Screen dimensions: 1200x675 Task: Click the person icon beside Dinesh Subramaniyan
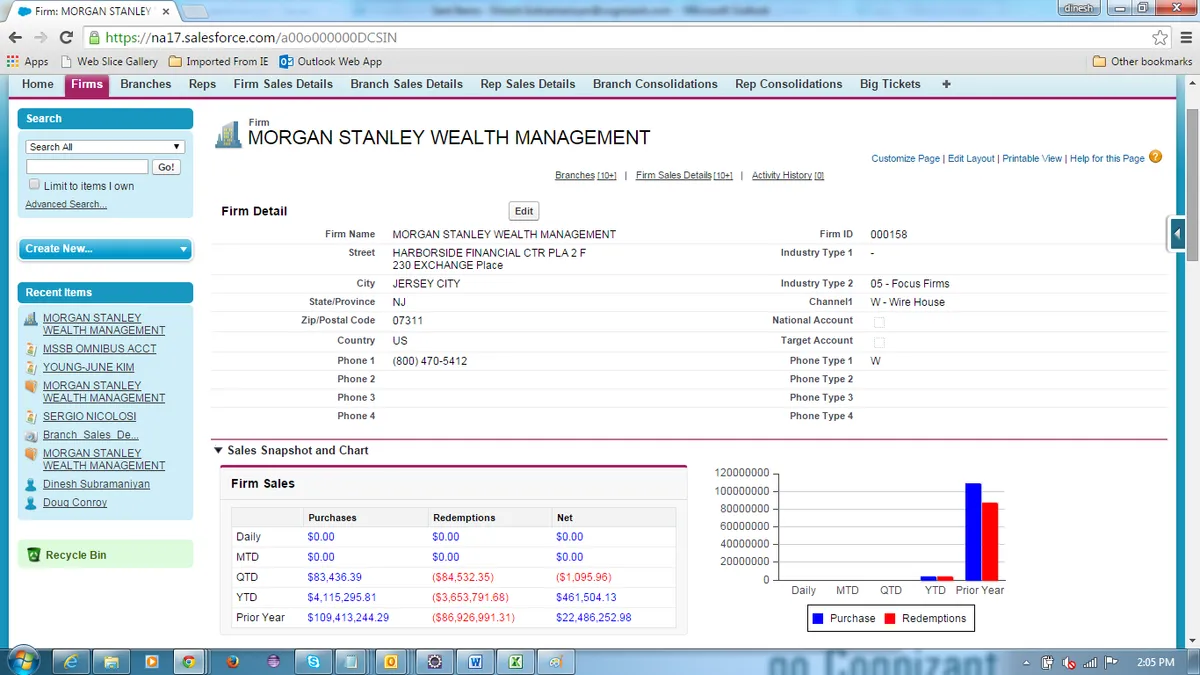click(31, 484)
